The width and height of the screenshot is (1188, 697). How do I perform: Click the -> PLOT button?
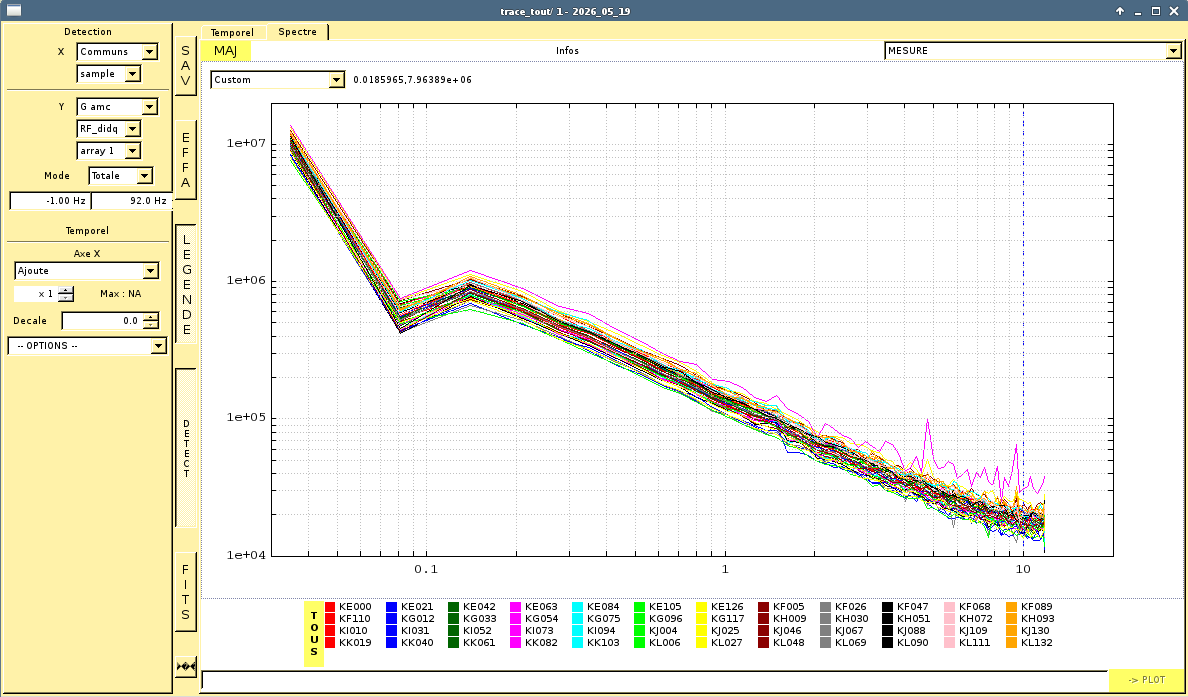[x=1146, y=680]
